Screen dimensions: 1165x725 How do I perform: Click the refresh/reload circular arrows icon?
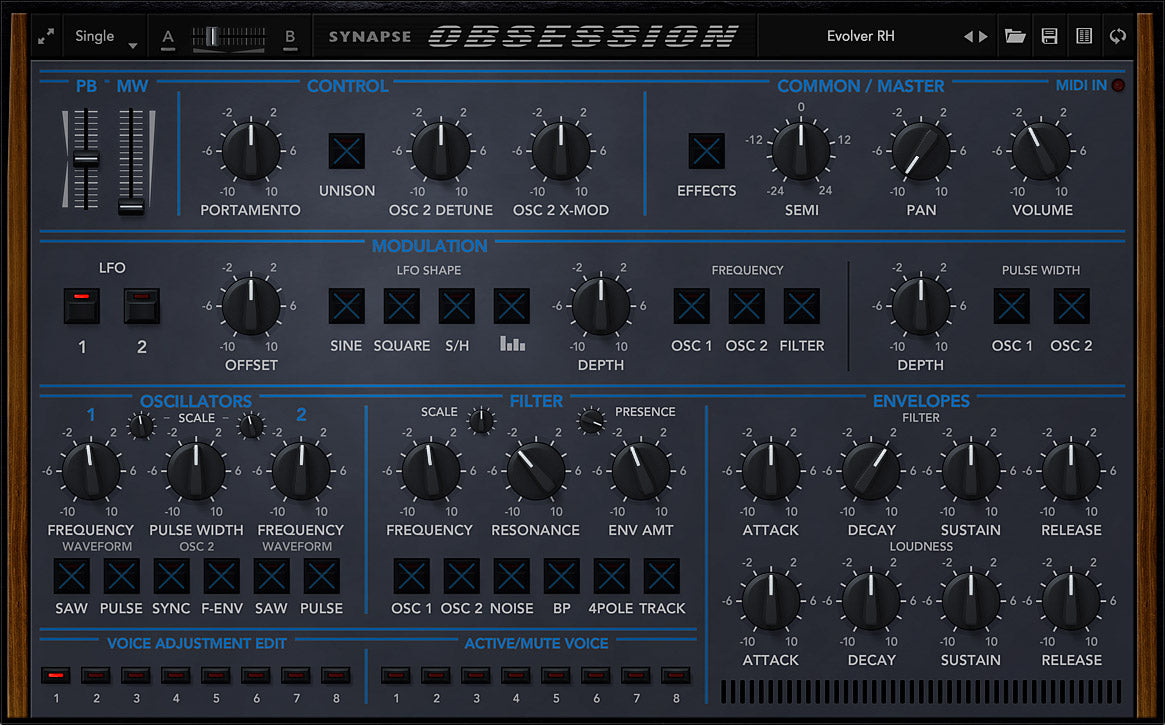click(1117, 36)
